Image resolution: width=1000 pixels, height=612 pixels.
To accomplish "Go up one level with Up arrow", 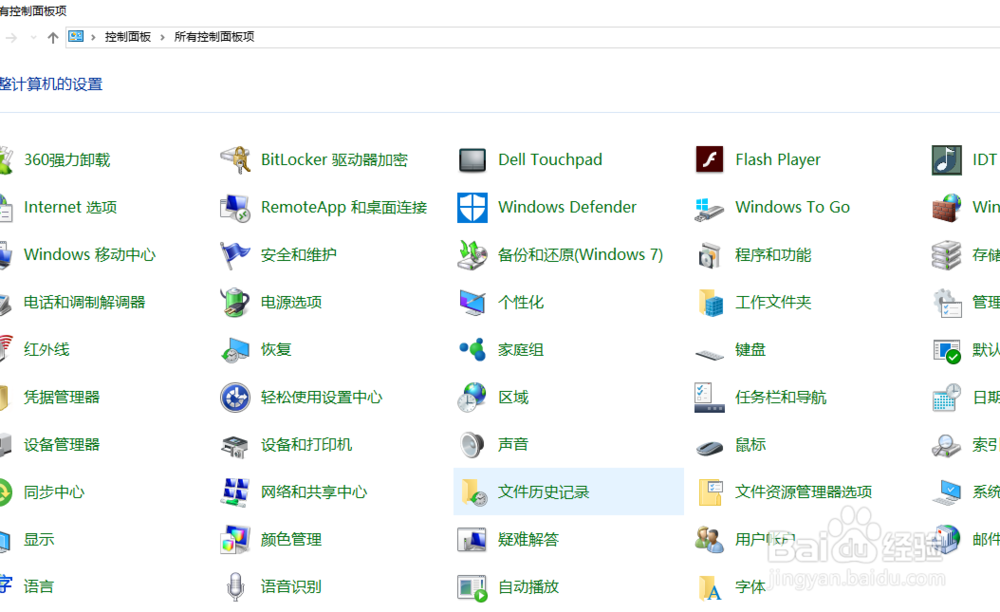I will (53, 38).
